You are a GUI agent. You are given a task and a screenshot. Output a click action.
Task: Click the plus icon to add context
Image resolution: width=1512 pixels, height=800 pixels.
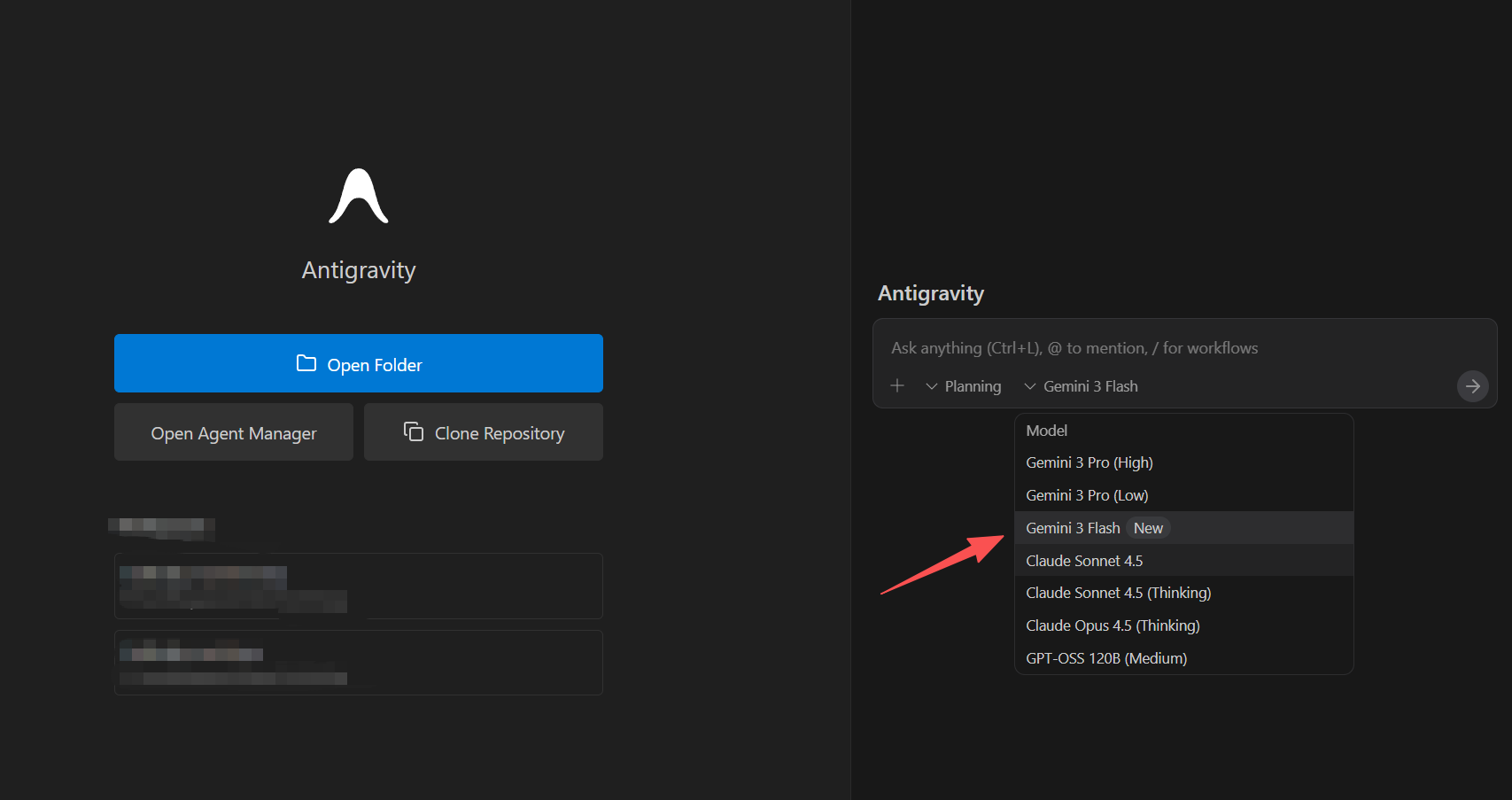coord(897,385)
